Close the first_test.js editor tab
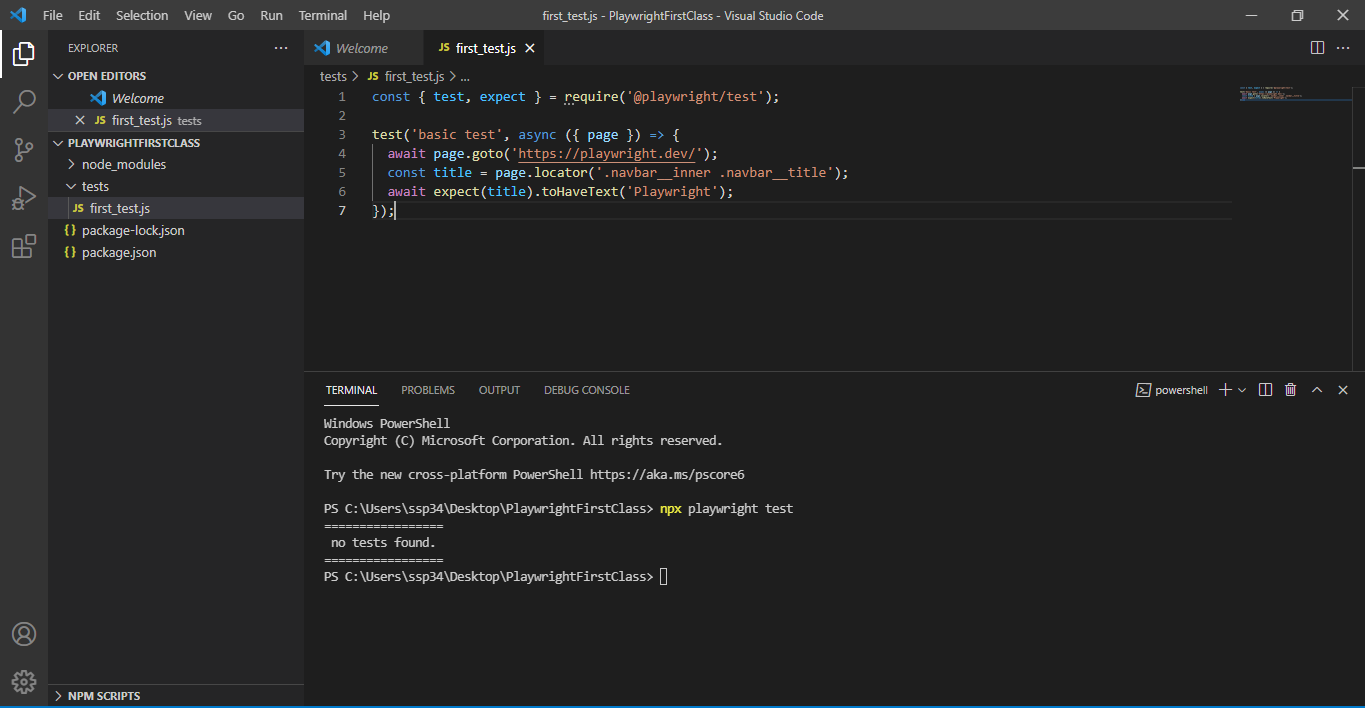1365x708 pixels. pos(530,48)
